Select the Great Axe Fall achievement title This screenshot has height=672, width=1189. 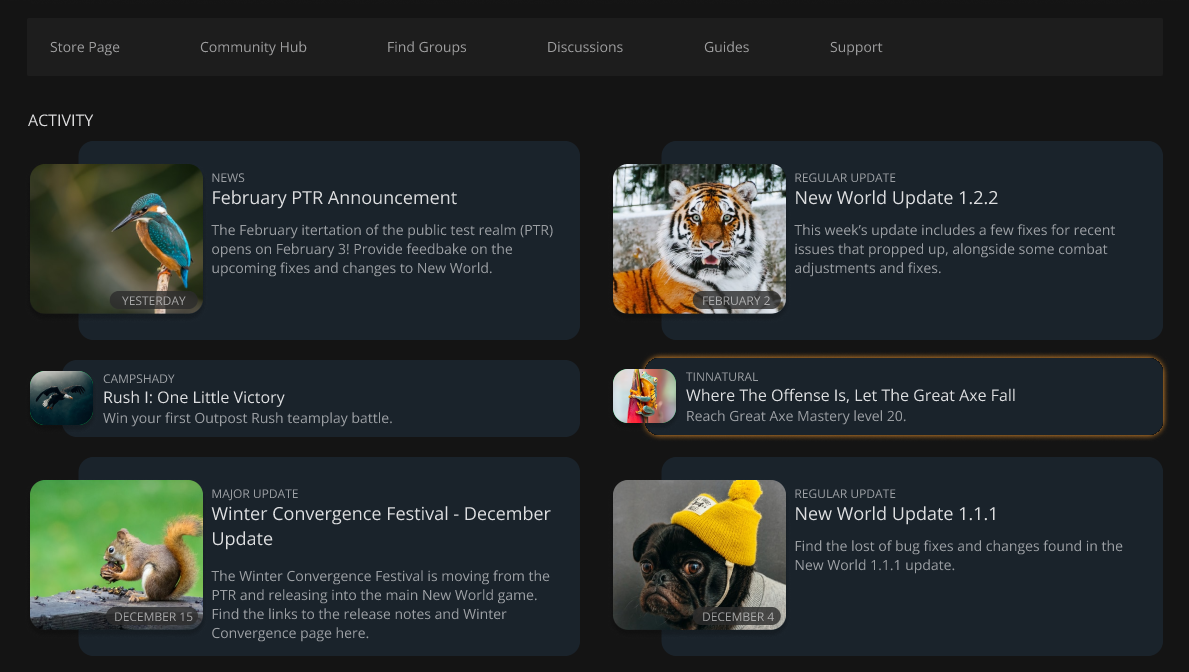click(850, 395)
